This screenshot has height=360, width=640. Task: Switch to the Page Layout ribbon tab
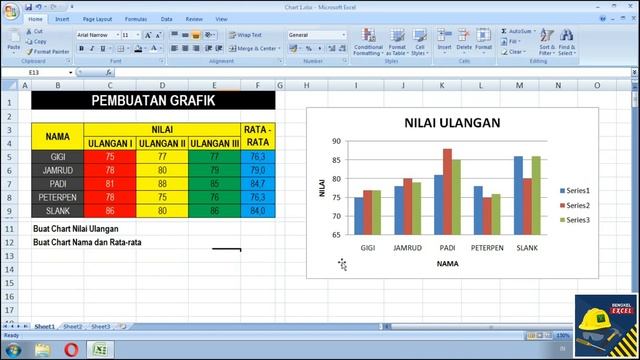[97, 19]
